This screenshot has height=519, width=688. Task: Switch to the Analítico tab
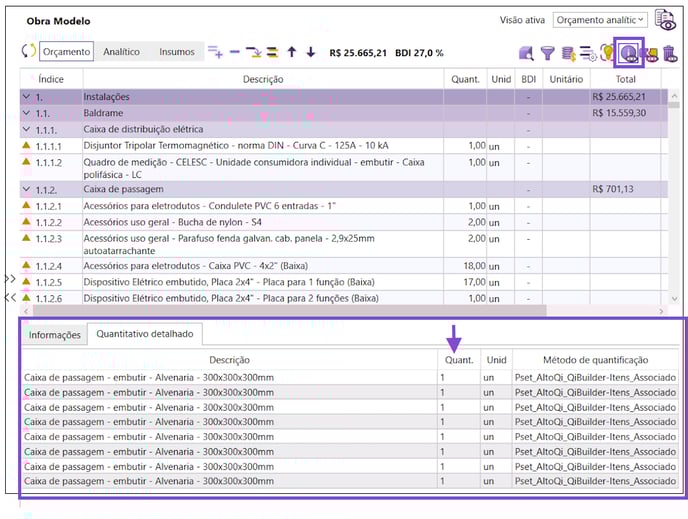[121, 52]
